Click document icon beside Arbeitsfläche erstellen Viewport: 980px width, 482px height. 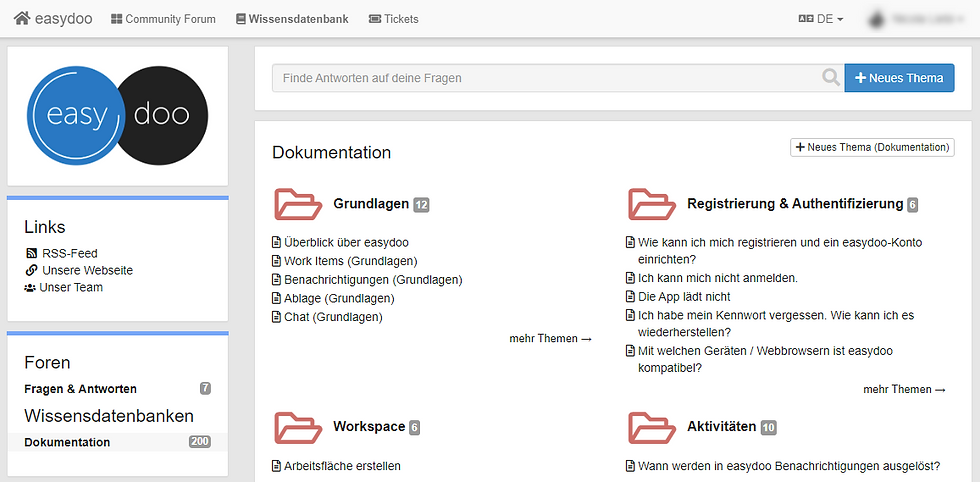tap(276, 466)
